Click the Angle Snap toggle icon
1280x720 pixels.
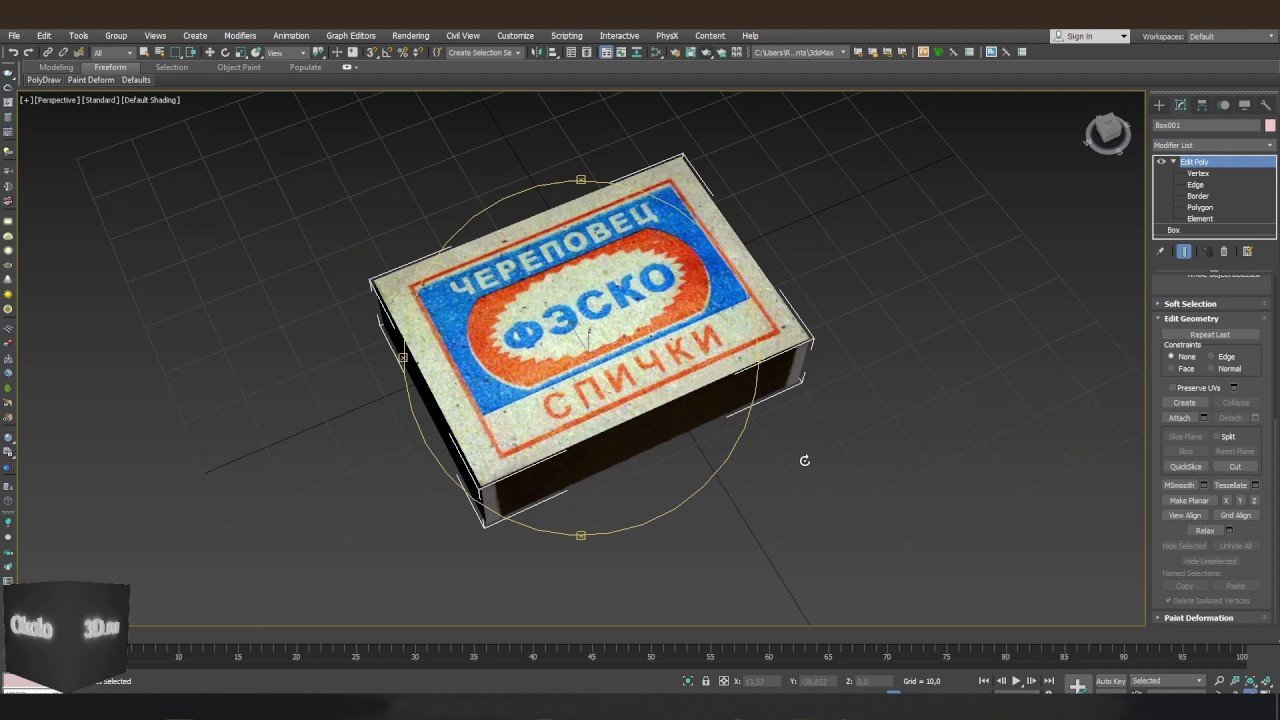coord(386,52)
